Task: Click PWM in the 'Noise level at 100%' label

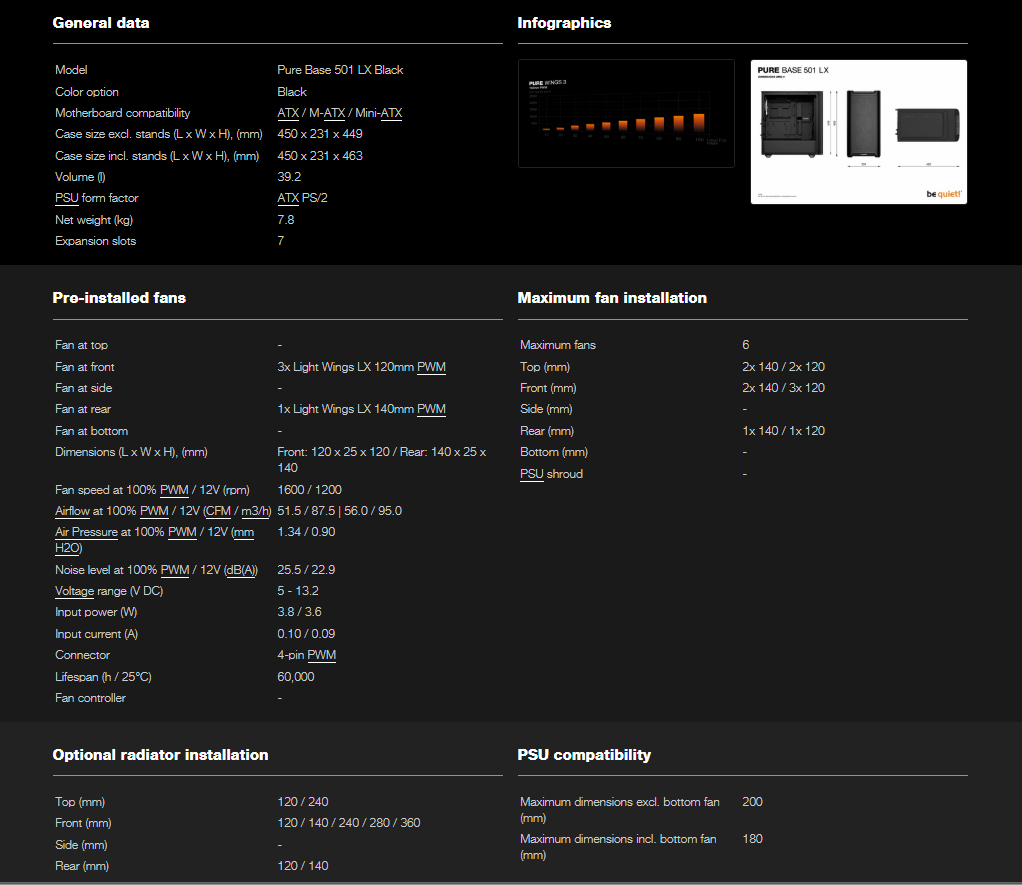Action: pyautogui.click(x=174, y=570)
